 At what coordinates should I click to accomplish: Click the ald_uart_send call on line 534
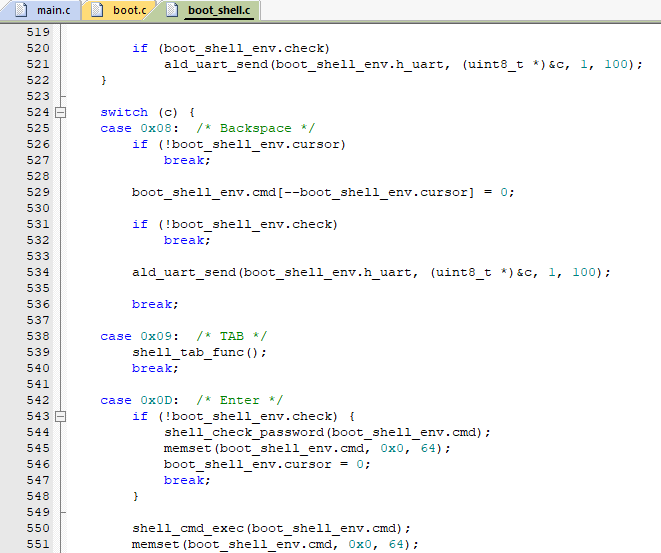[x=183, y=272]
